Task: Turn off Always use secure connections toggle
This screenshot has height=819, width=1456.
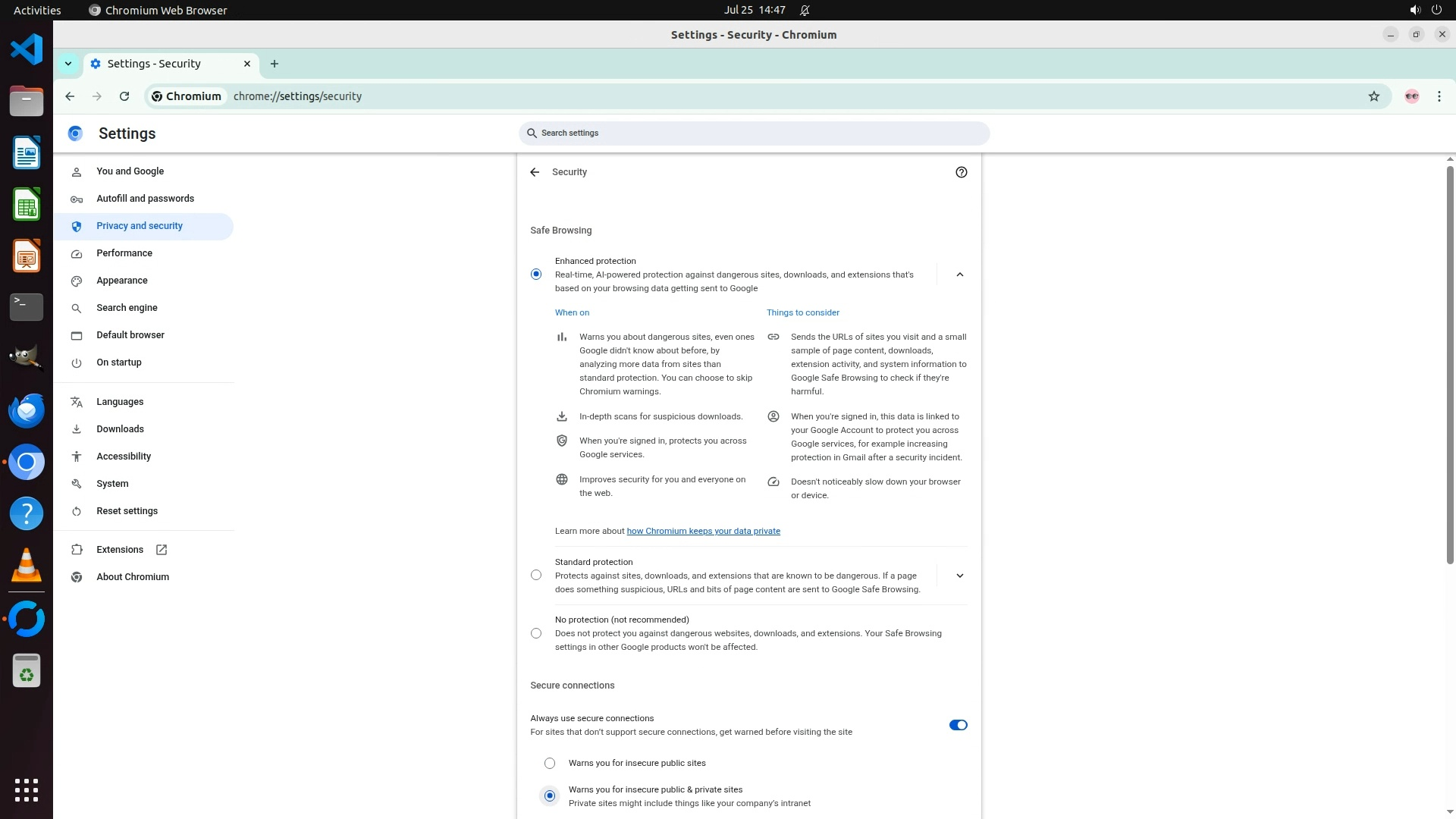Action: point(958,725)
